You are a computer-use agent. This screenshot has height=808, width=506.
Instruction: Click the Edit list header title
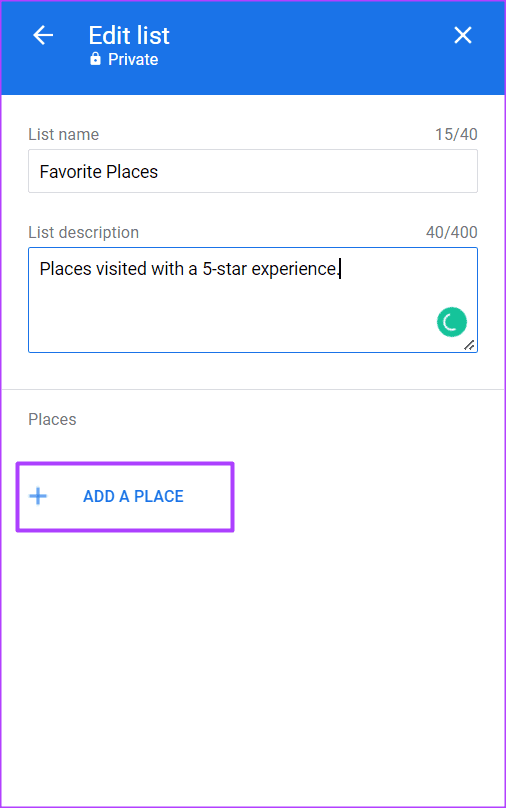129,36
